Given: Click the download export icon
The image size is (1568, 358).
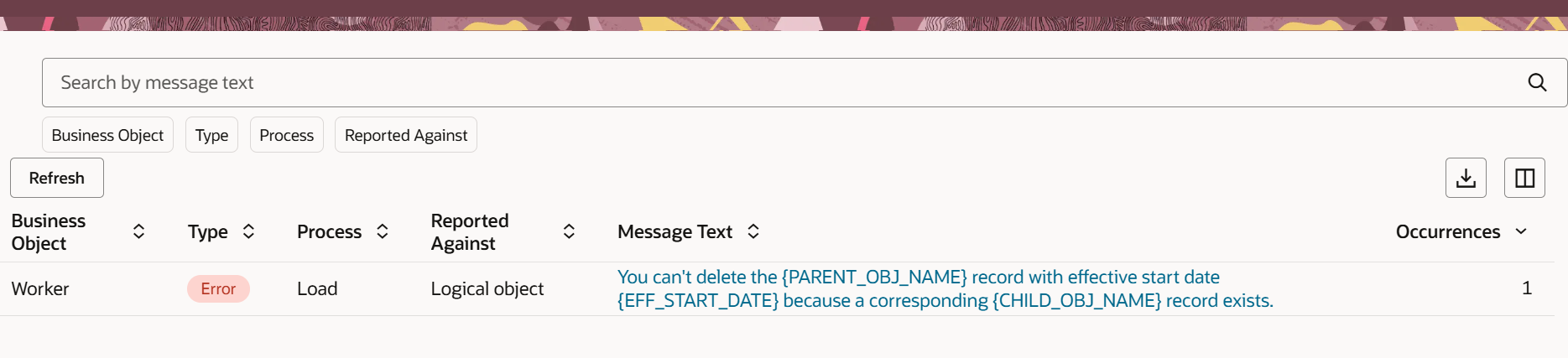Looking at the screenshot, I should (x=1466, y=178).
